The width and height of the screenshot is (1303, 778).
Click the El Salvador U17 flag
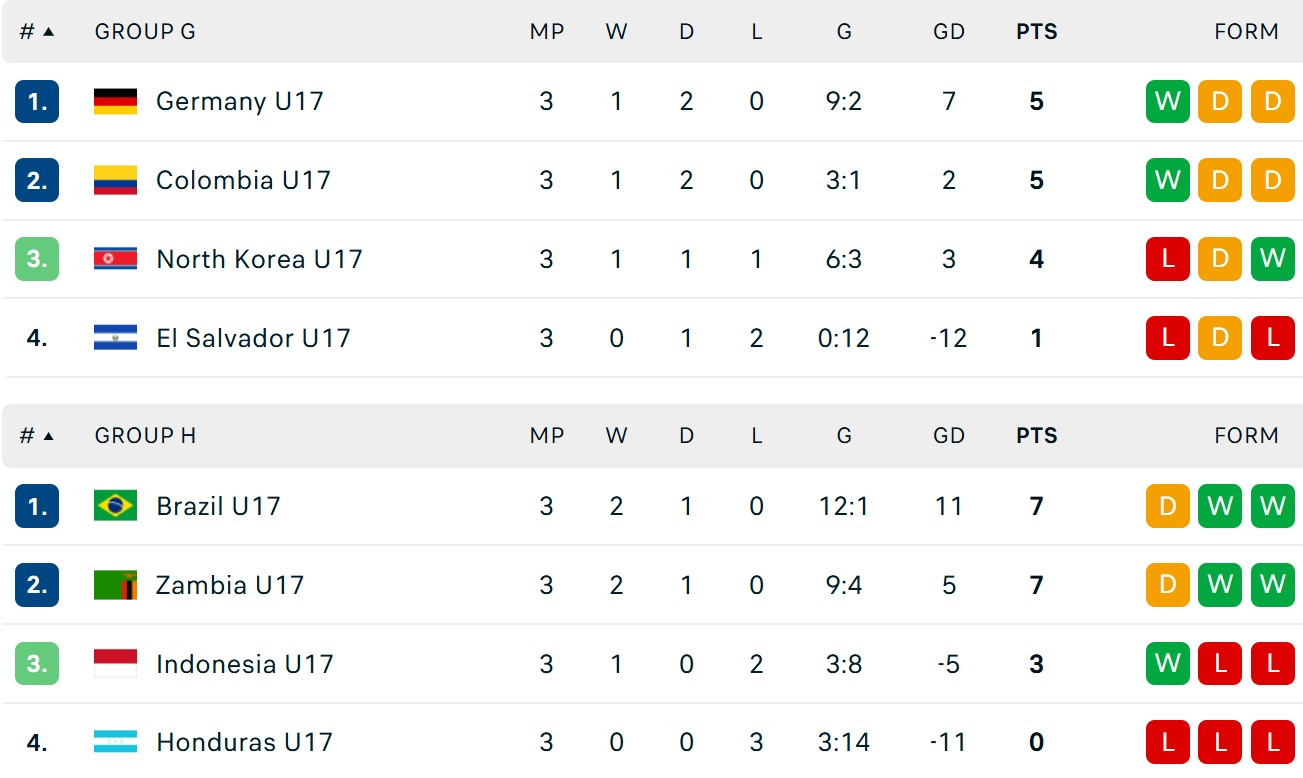point(115,338)
